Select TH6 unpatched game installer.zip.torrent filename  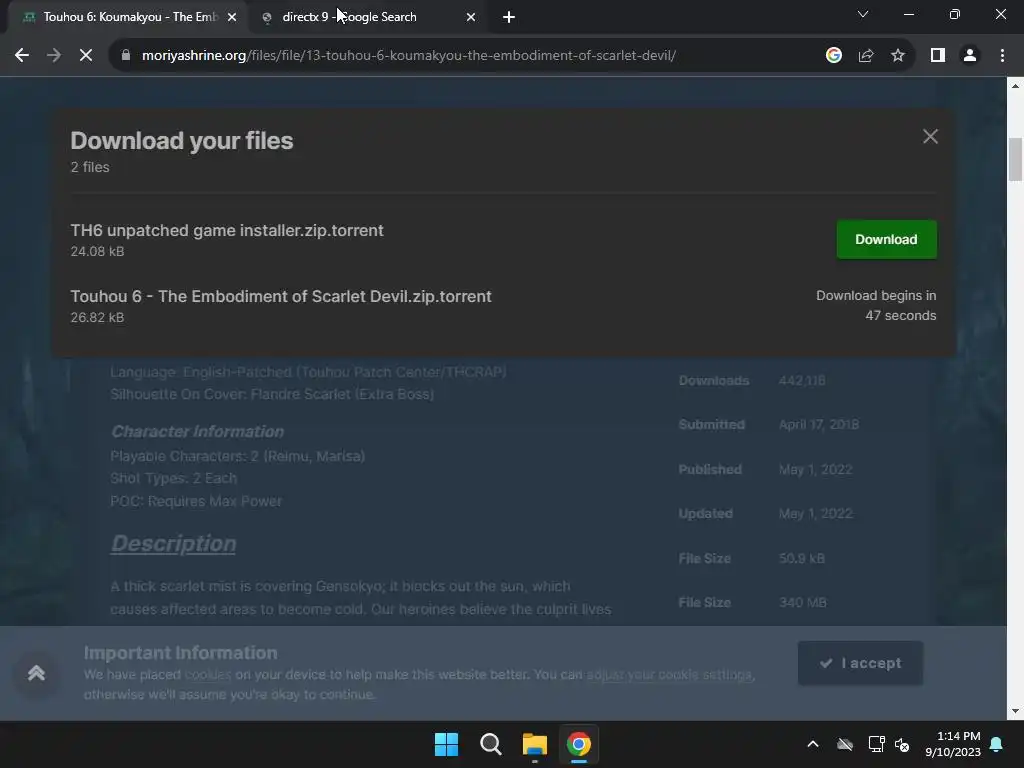pos(227,231)
